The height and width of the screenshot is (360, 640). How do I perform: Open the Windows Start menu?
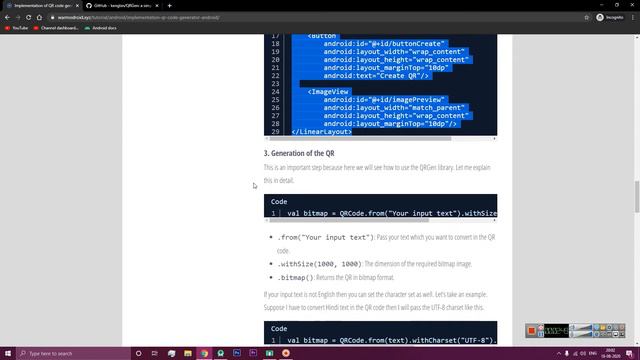pos(8,353)
